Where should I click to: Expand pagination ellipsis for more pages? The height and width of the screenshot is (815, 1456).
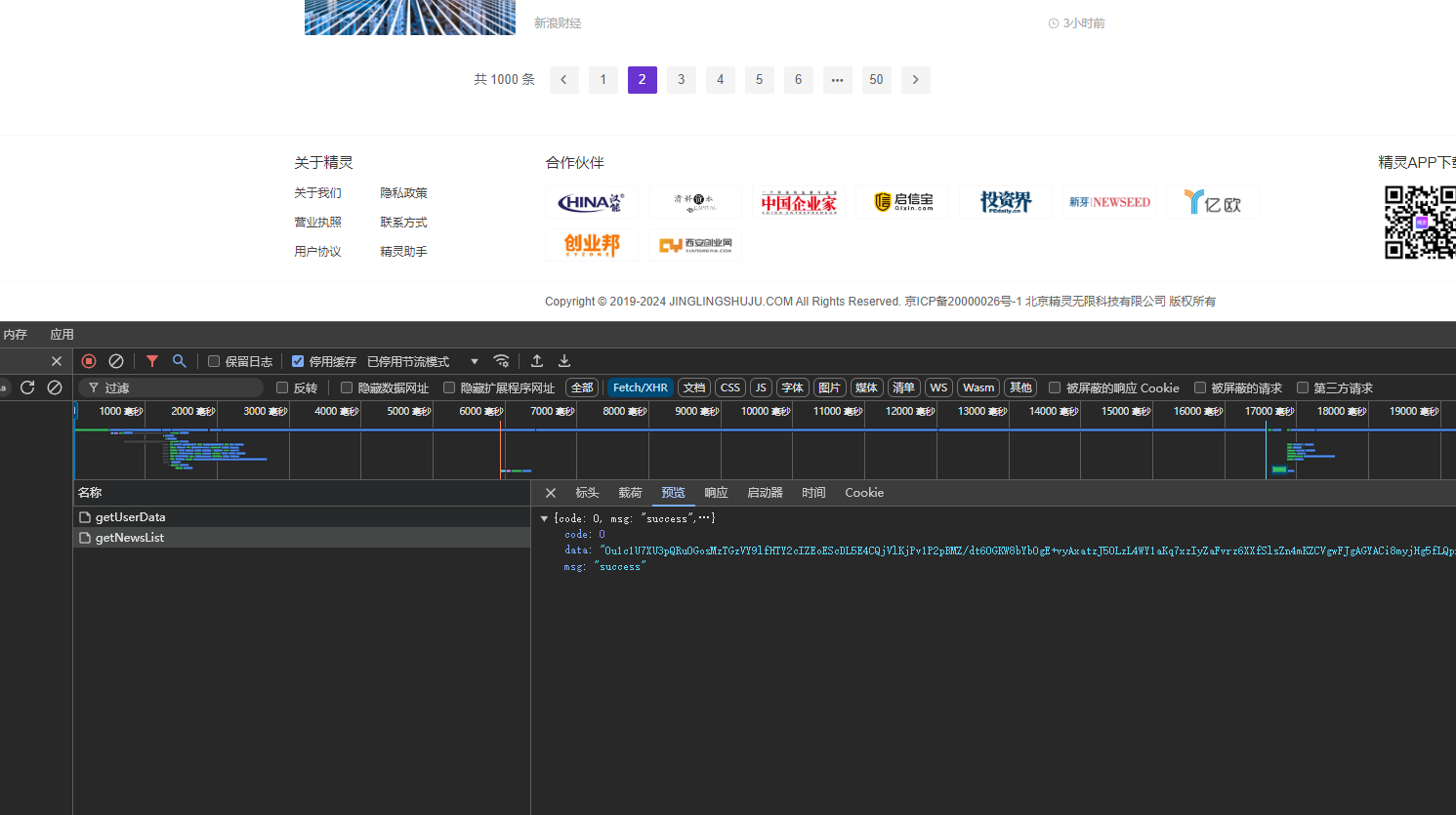[838, 80]
